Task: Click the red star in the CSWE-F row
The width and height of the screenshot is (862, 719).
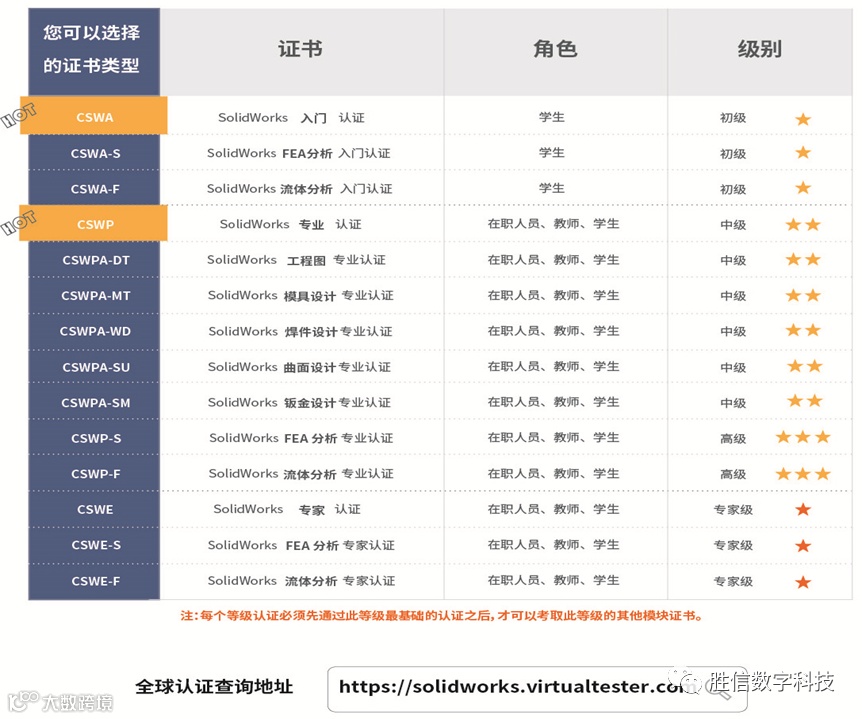Action: [803, 582]
